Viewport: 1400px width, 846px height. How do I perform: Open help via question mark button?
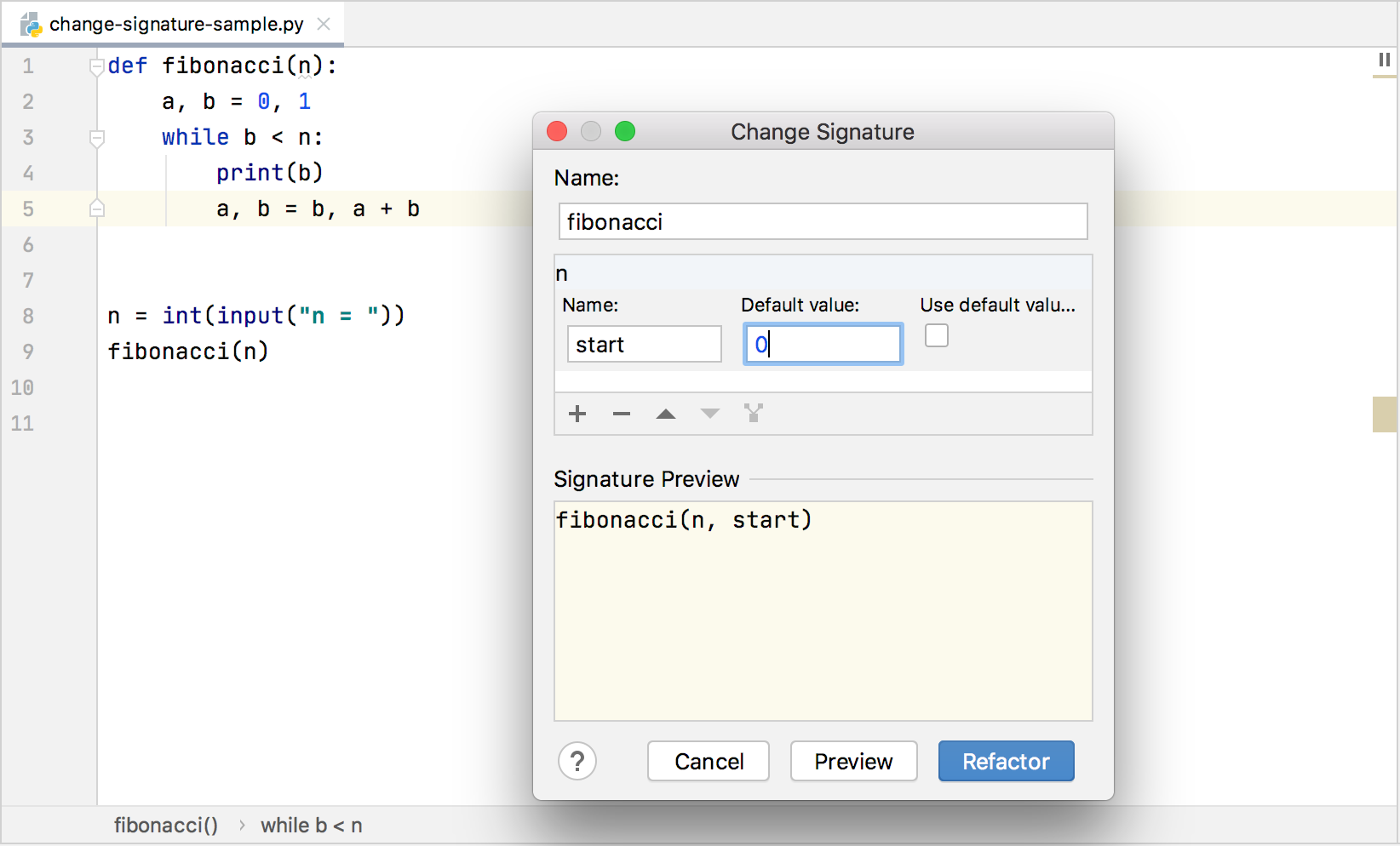577,761
